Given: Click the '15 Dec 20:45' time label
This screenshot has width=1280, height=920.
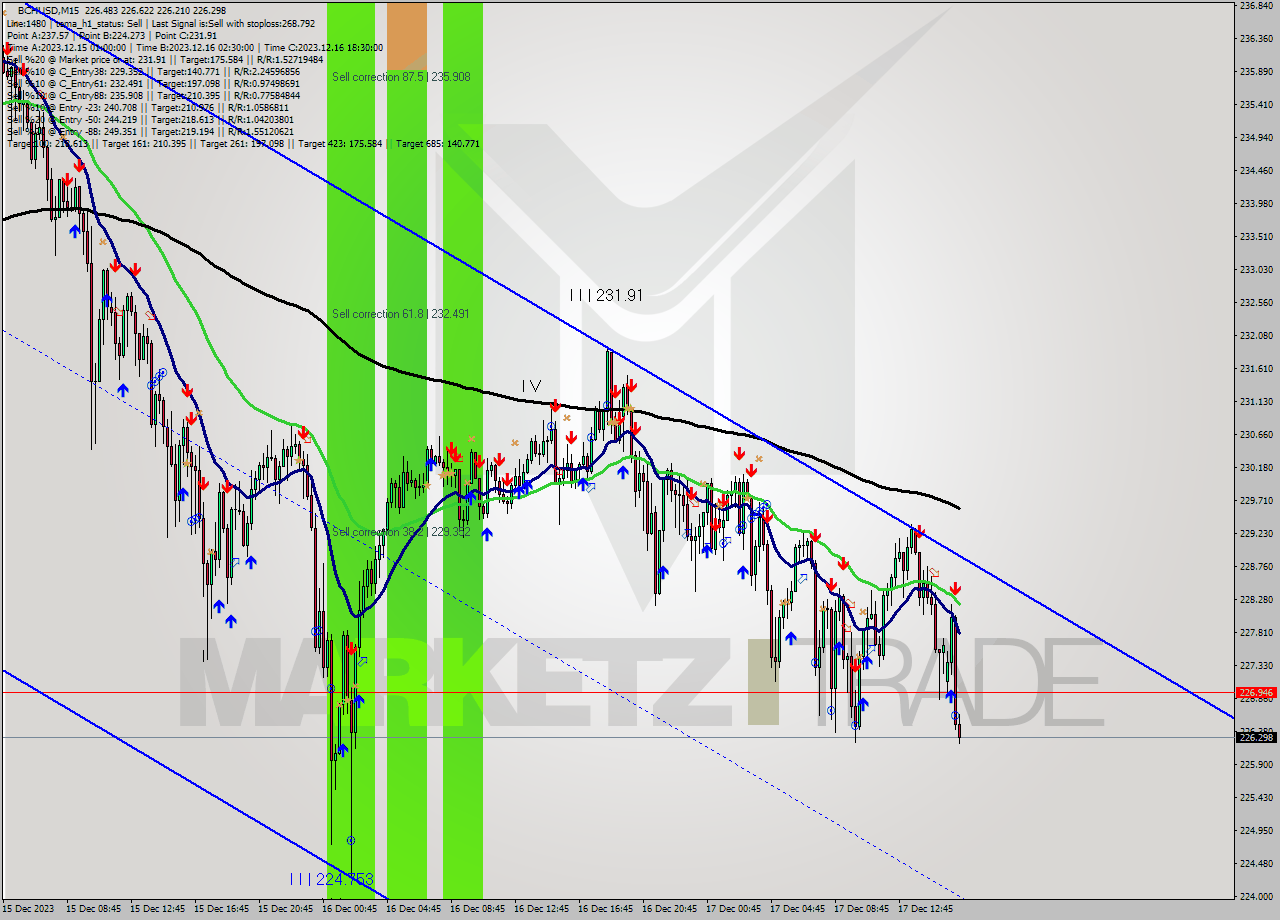Looking at the screenshot, I should tap(286, 909).
